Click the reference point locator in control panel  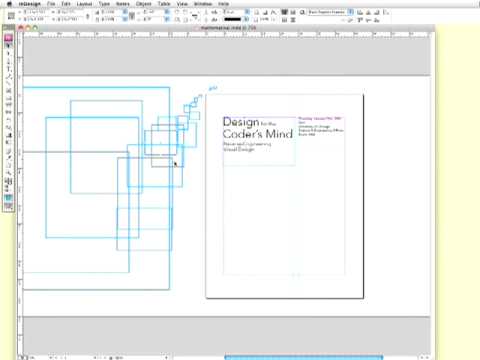[x=11, y=16]
